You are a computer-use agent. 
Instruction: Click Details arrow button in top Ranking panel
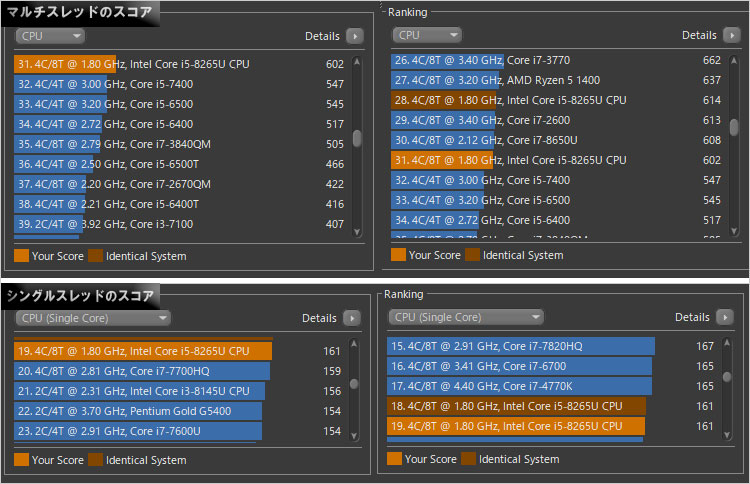tap(732, 35)
